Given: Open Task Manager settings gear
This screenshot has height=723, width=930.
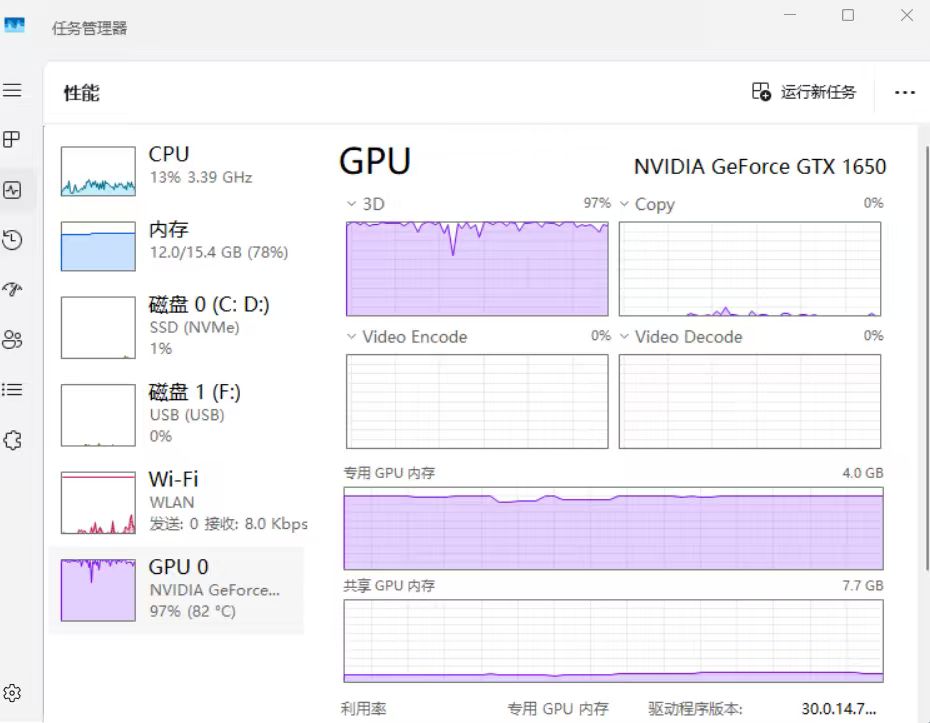Looking at the screenshot, I should [x=12, y=693].
